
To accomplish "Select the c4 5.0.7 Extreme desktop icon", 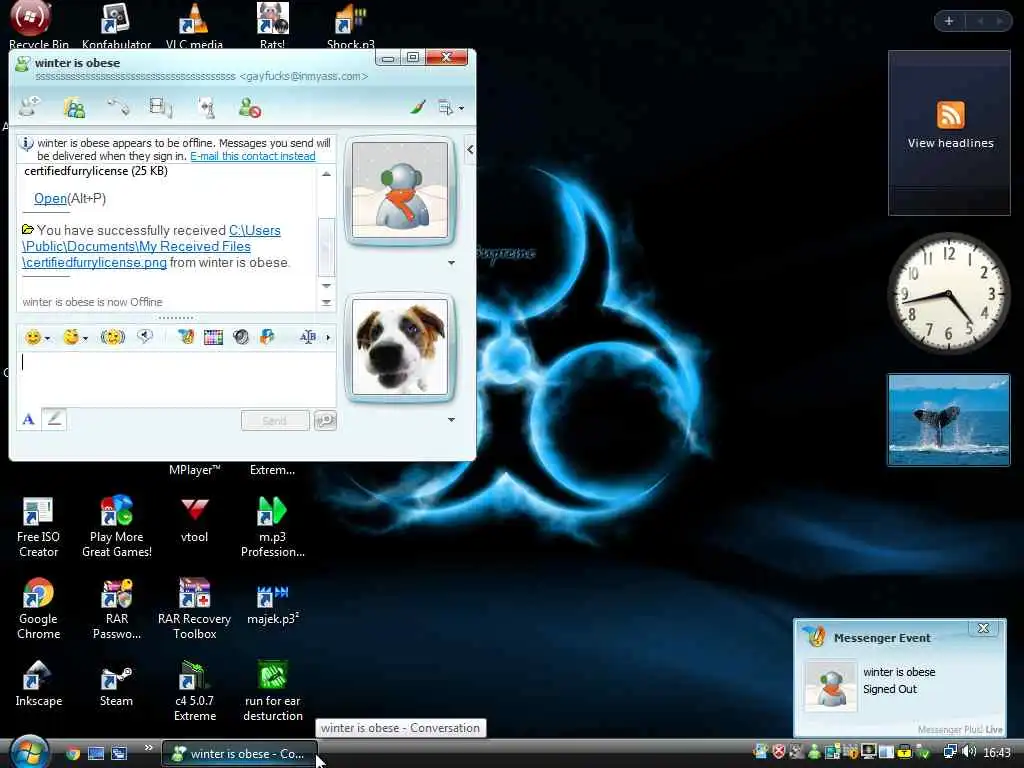I will [195, 691].
